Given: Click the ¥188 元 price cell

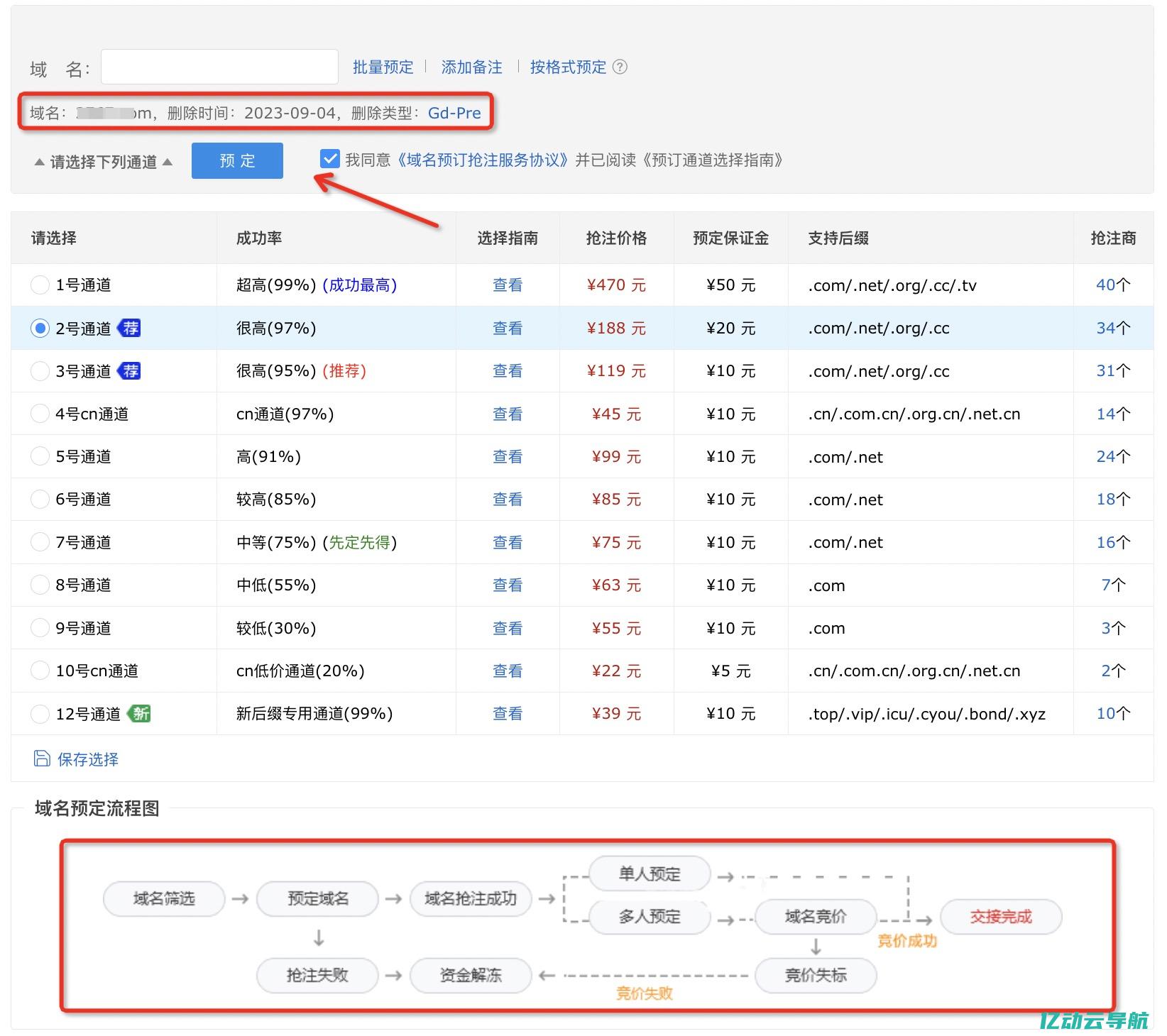Looking at the screenshot, I should 616,328.
